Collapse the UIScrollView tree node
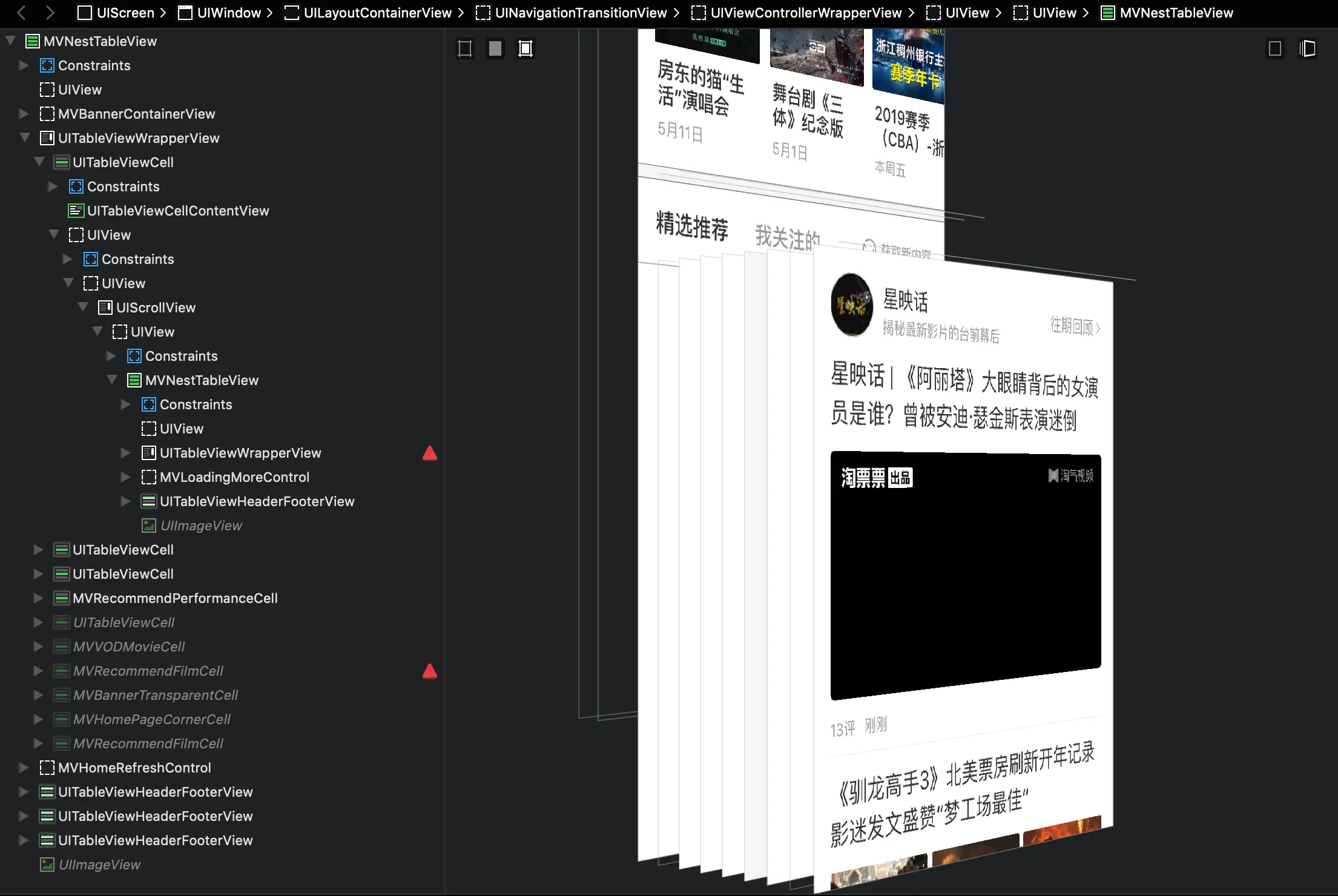This screenshot has width=1338, height=896. pos(83,307)
